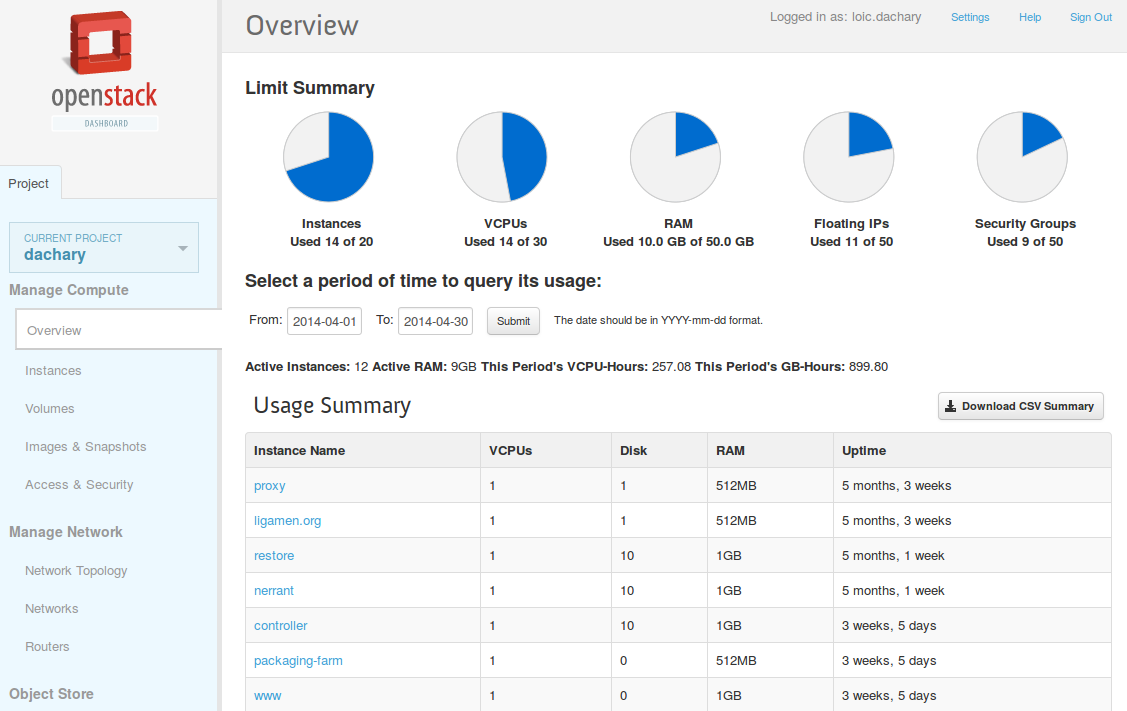The height and width of the screenshot is (711, 1127).
Task: Select Instances in the sidebar
Action: tap(53, 370)
